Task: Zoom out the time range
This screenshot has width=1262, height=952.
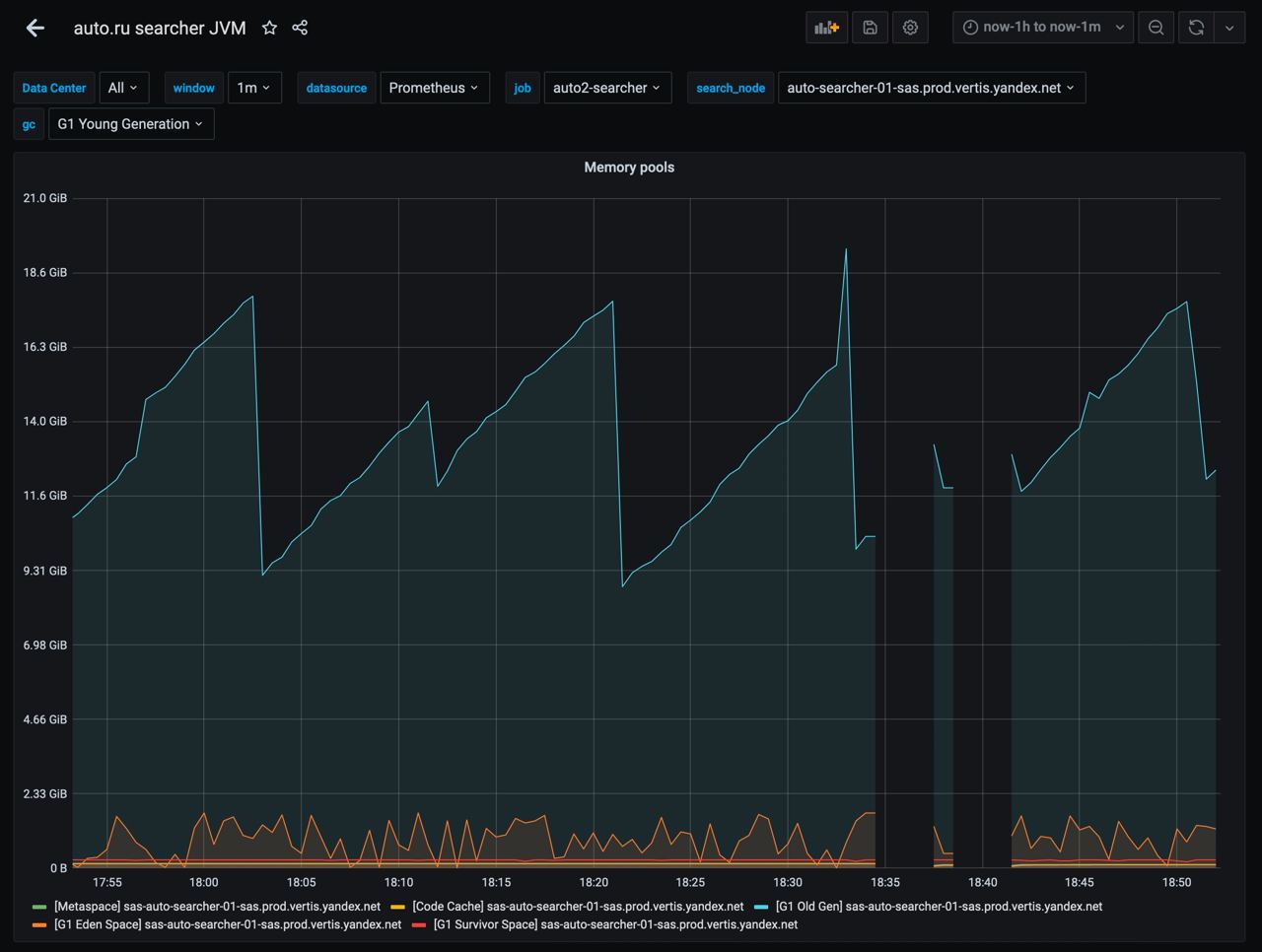Action: [1156, 28]
